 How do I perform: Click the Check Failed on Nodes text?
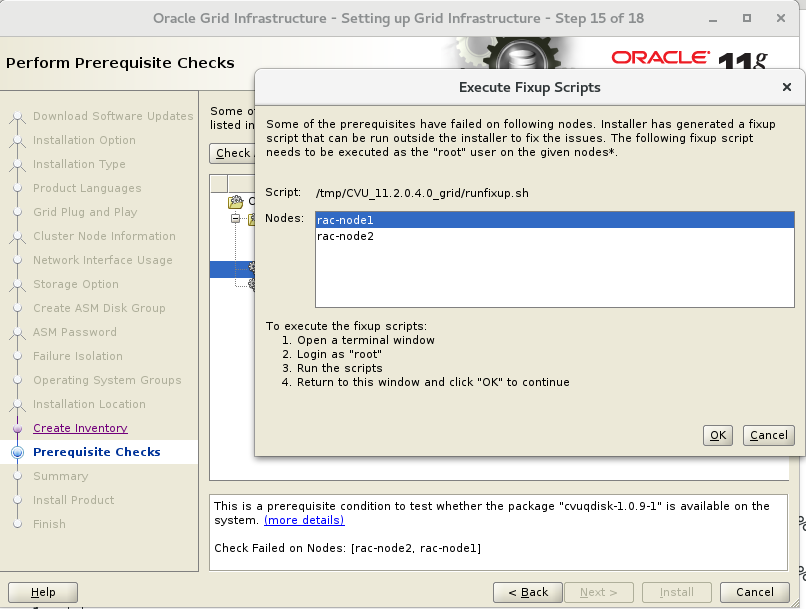[347, 548]
